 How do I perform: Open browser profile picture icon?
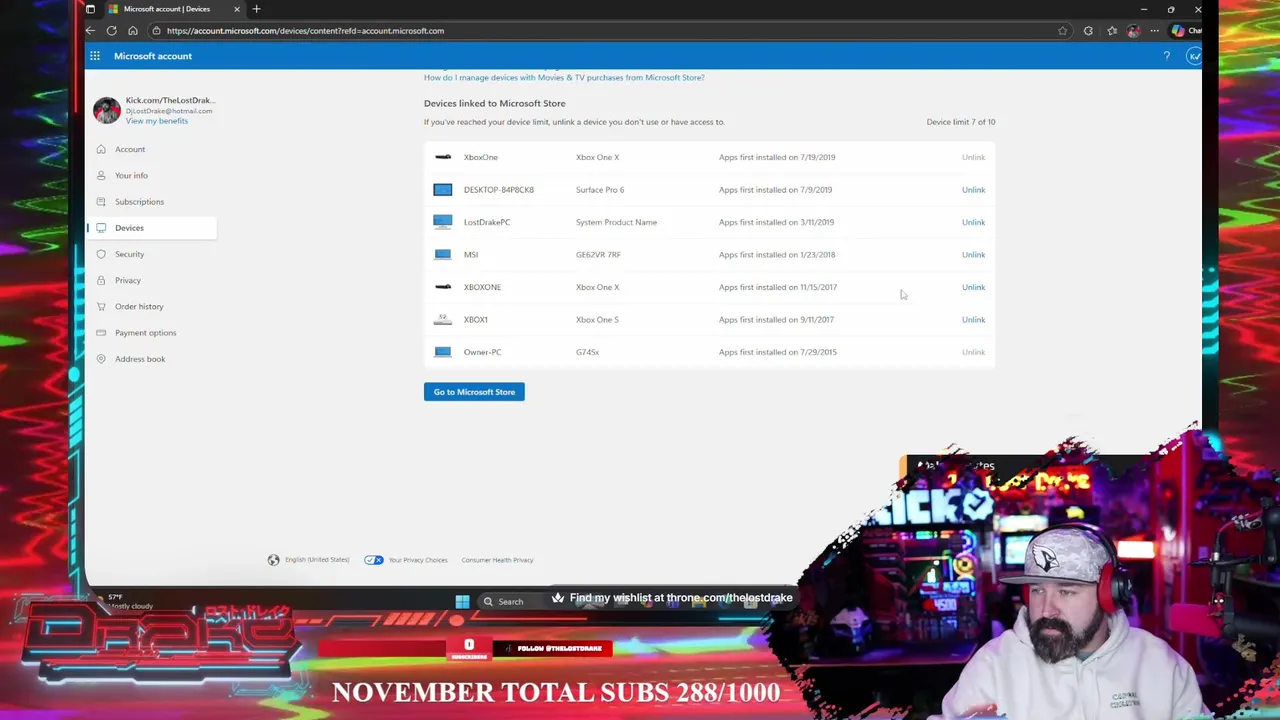point(1133,31)
